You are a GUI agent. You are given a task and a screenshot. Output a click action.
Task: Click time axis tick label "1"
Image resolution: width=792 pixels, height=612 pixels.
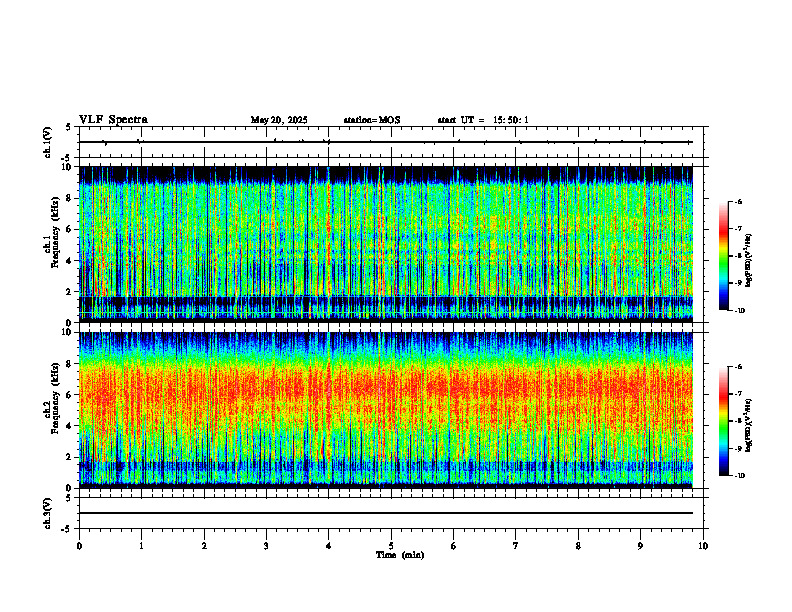click(x=141, y=546)
